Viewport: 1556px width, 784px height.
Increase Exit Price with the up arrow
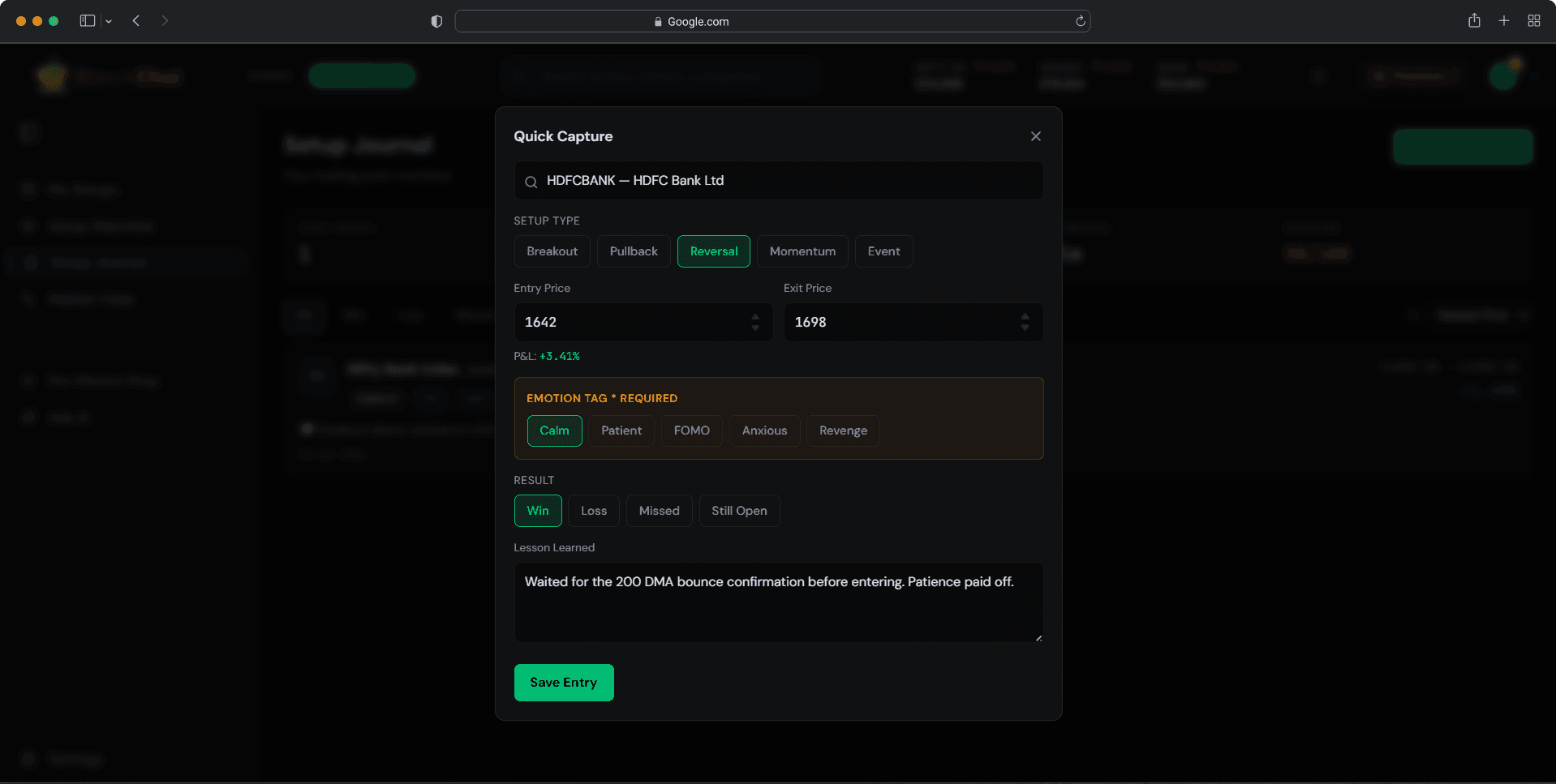coord(1025,317)
